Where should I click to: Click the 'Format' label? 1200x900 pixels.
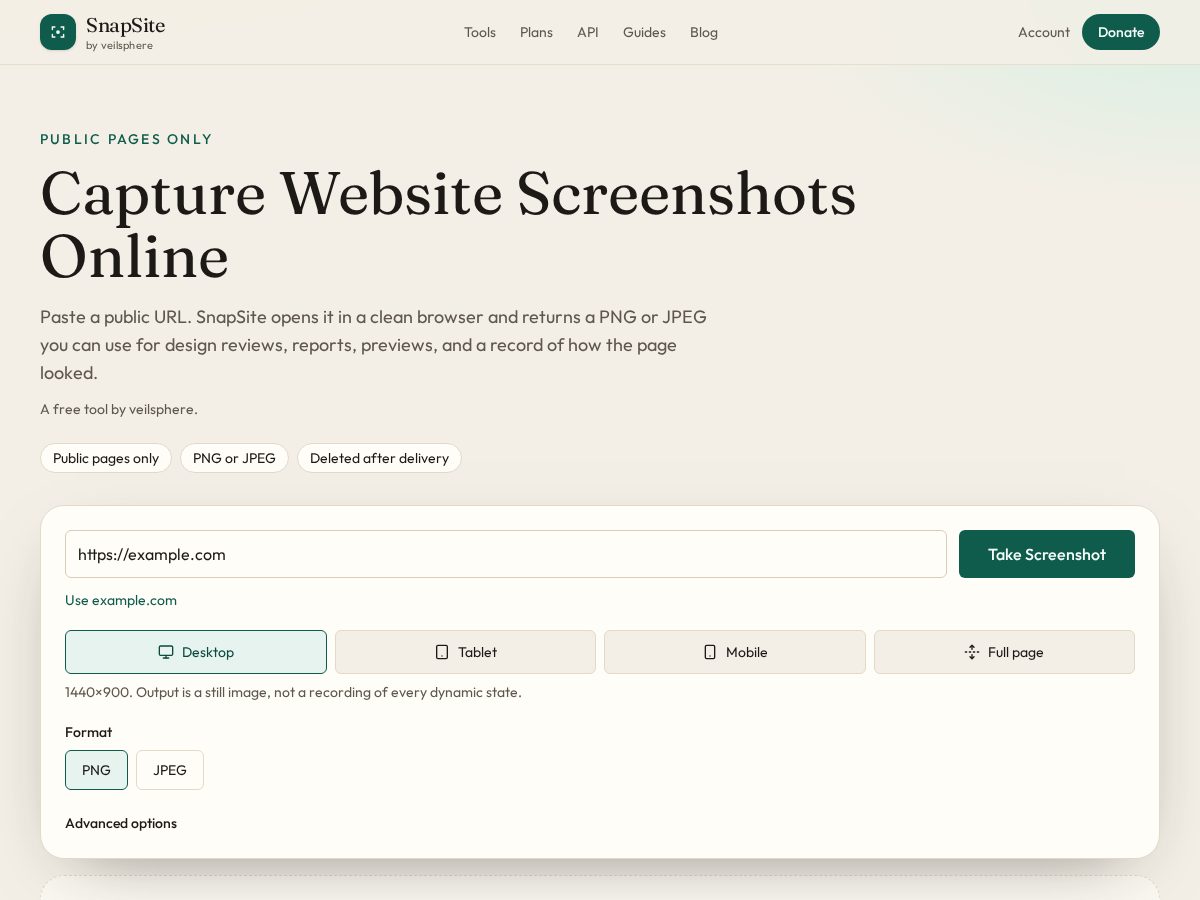pos(88,732)
